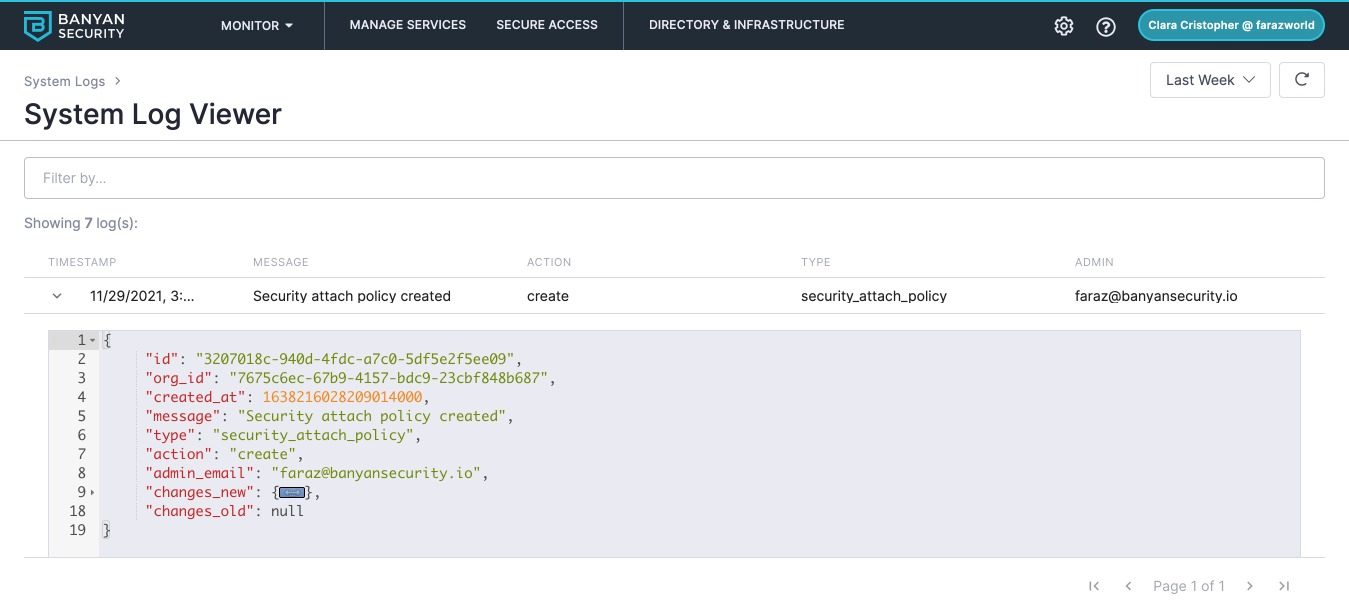Click the JSON type string value

[313, 435]
